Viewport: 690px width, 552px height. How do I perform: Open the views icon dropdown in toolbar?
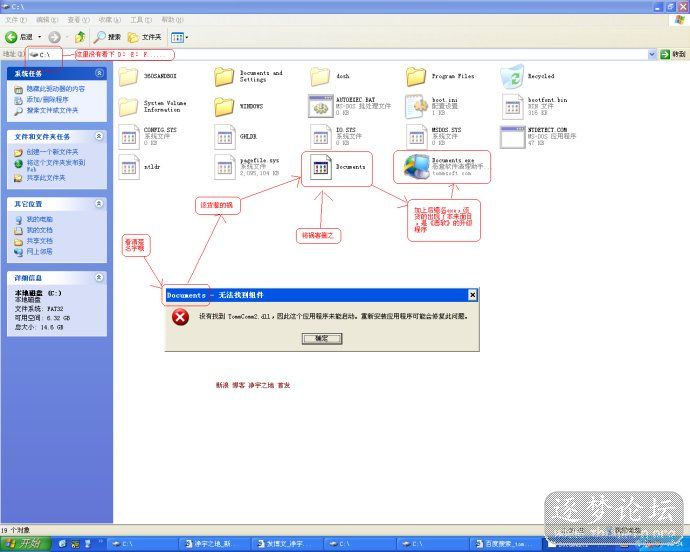pos(179,37)
